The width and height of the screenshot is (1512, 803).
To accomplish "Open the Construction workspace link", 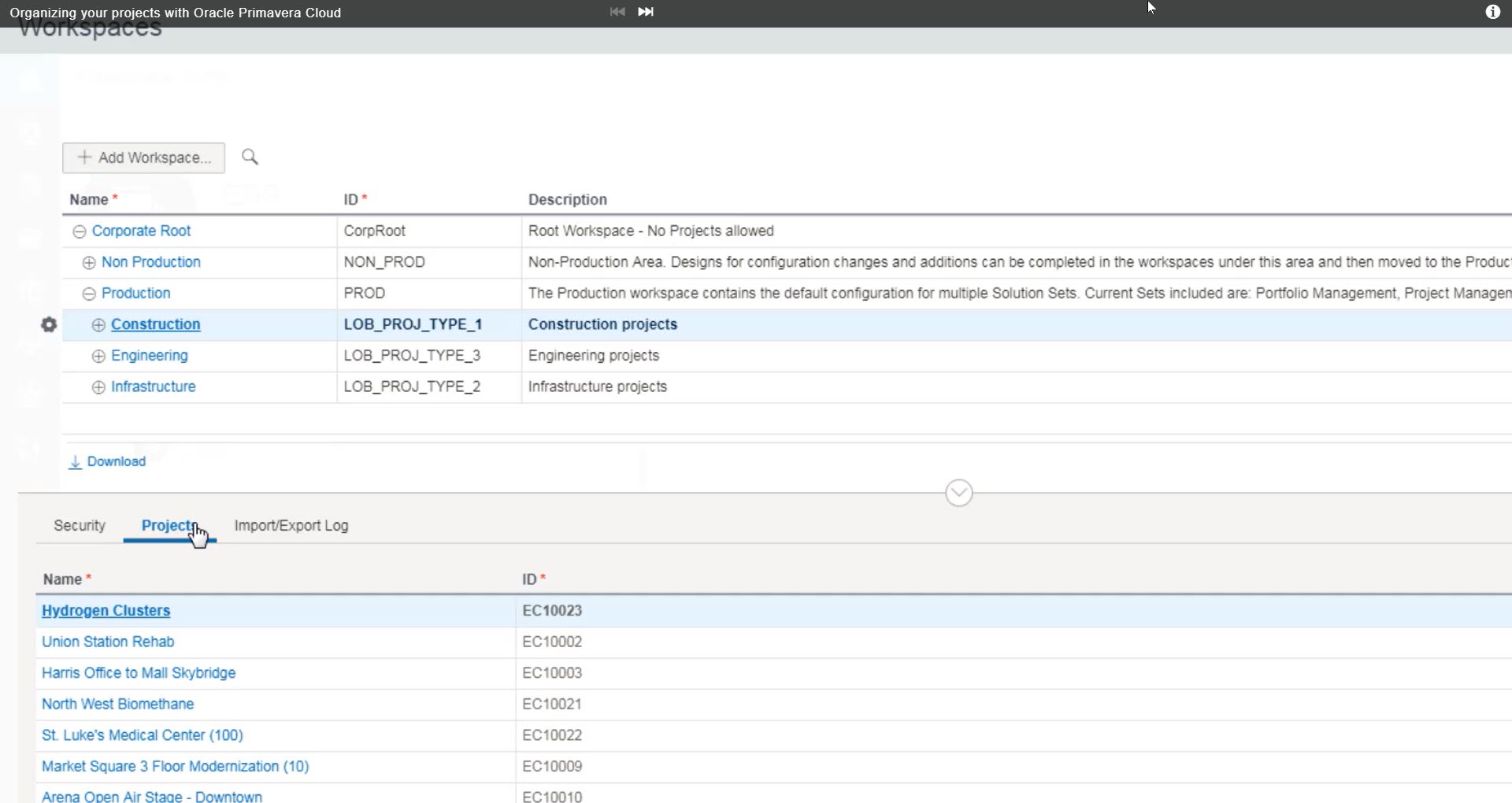I will [155, 324].
